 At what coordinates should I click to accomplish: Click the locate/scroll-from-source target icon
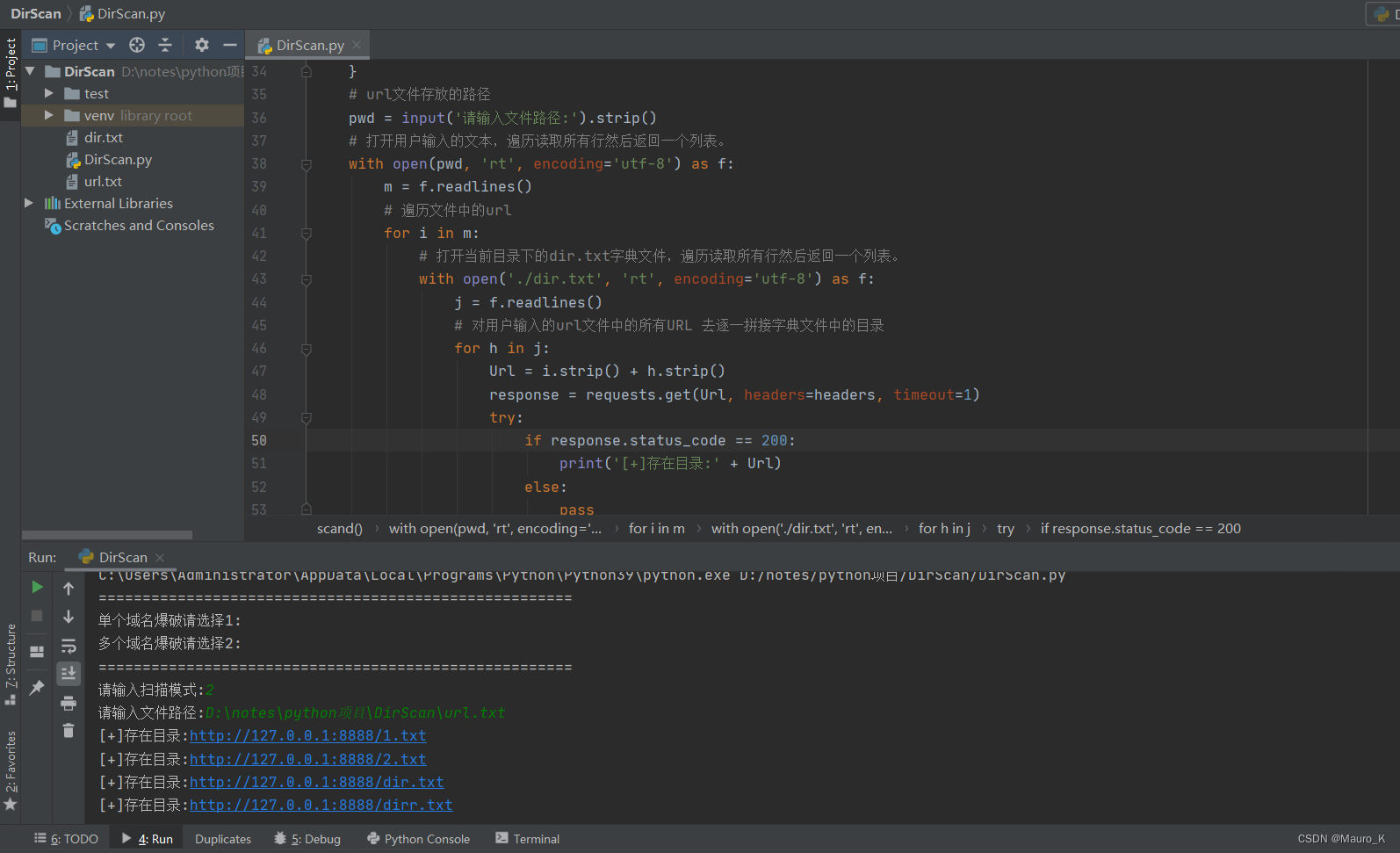tap(137, 45)
